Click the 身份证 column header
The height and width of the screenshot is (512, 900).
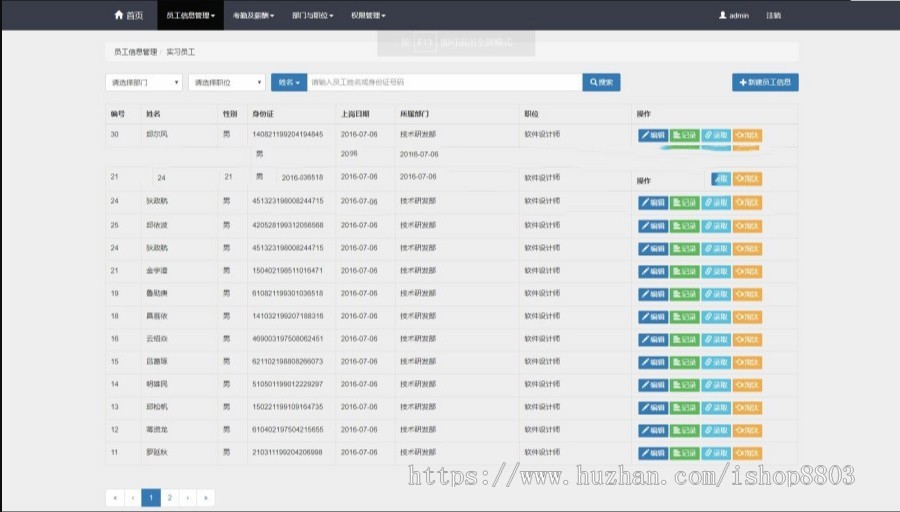click(x=263, y=114)
